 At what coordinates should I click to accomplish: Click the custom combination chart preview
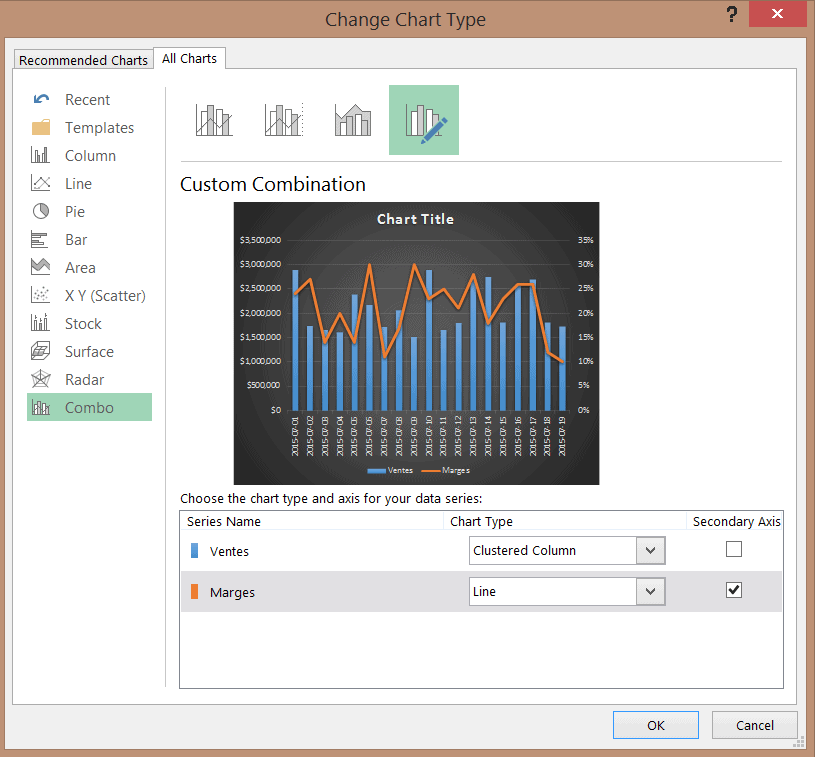pos(416,343)
